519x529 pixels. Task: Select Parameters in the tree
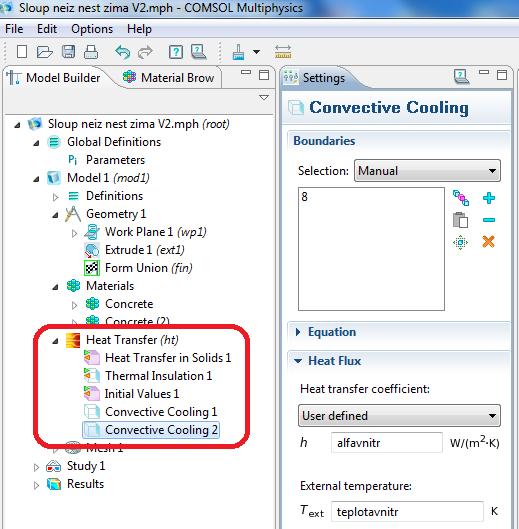click(x=115, y=160)
